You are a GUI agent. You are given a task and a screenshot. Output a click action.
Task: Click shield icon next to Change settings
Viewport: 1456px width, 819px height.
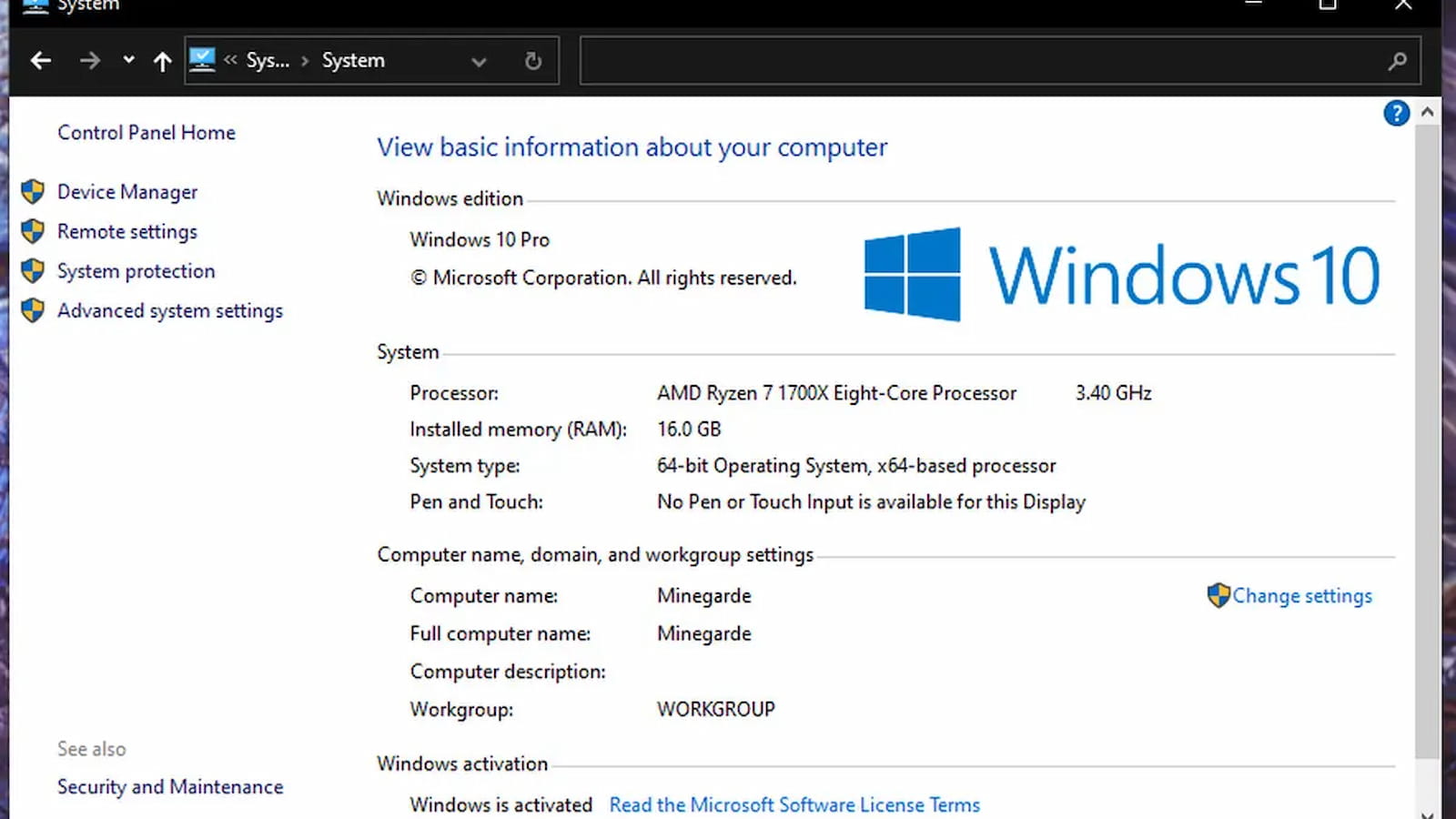[1218, 595]
